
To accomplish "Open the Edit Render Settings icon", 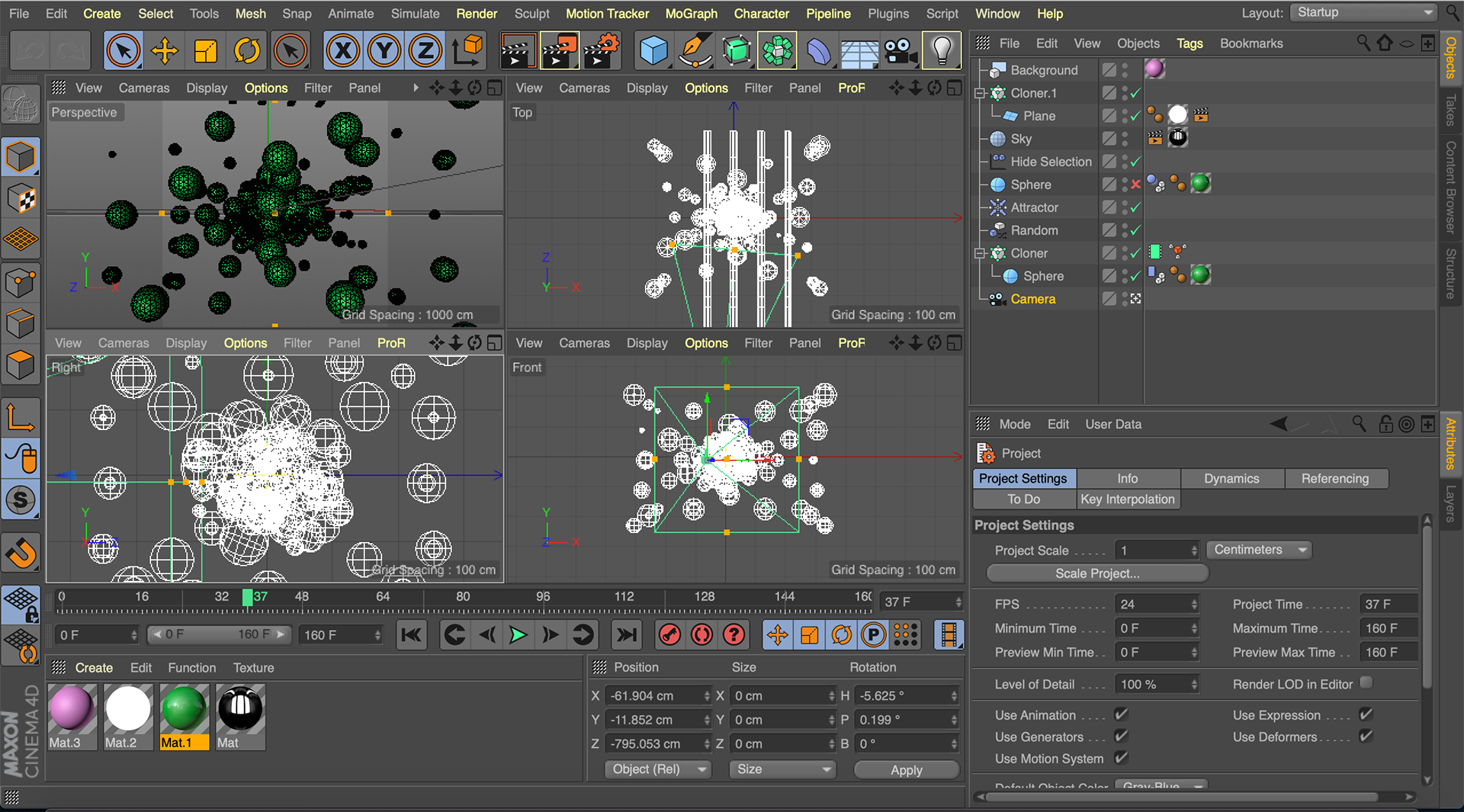I will [x=601, y=51].
